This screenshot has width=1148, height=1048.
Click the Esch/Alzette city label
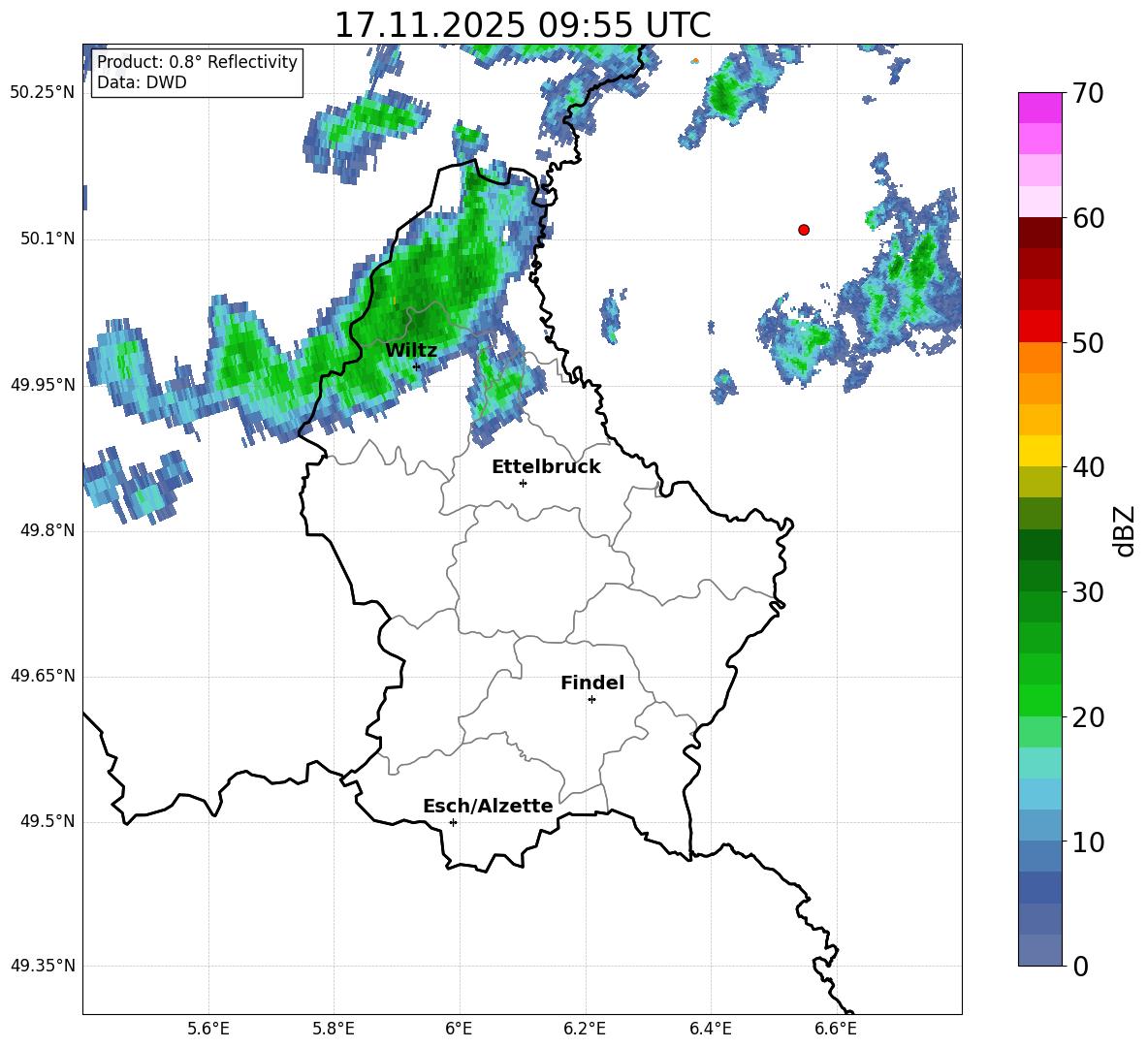click(x=488, y=806)
